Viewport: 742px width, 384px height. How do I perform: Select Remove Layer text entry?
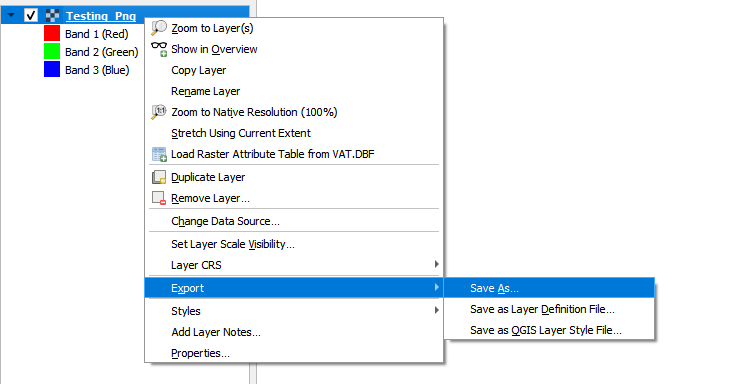tap(210, 198)
